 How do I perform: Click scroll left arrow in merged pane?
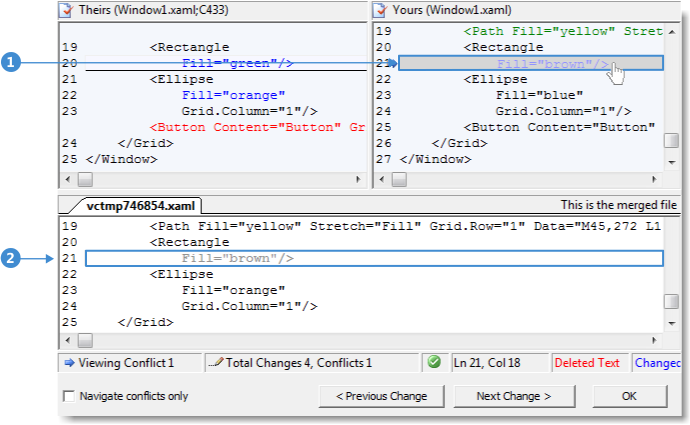(x=68, y=340)
